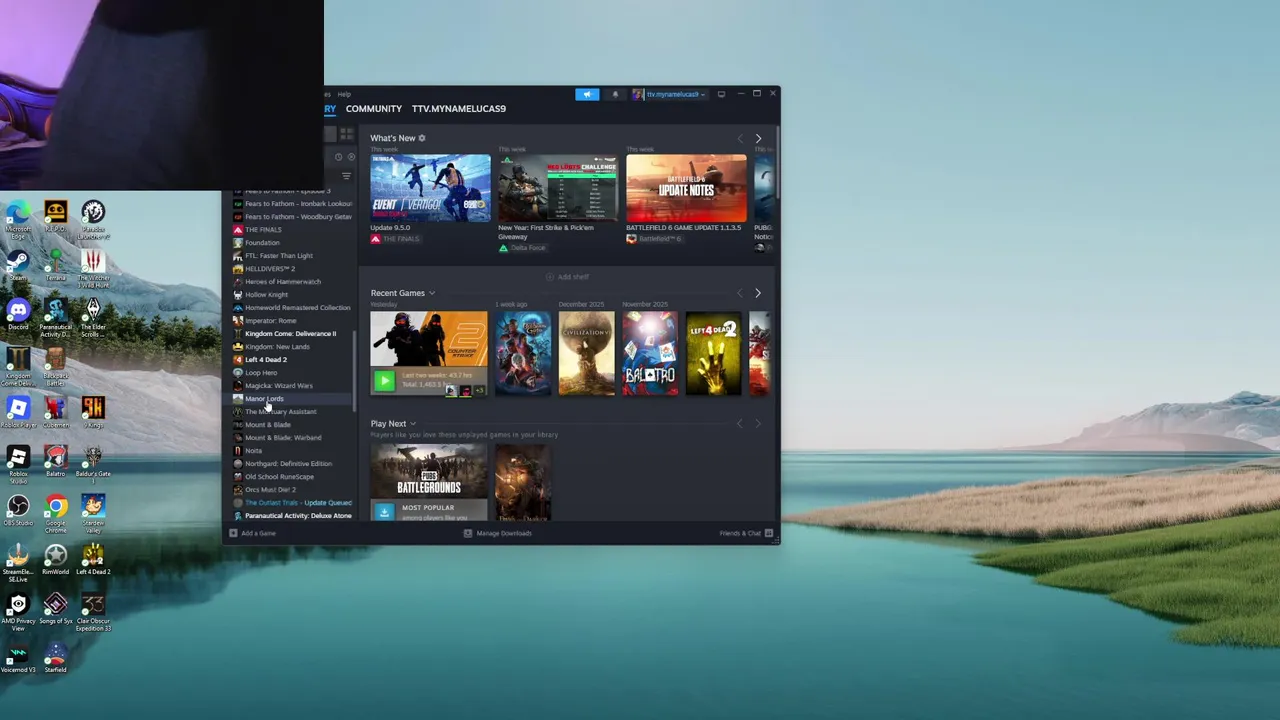Open Roblox Studio desktop icon
Image resolution: width=1280 pixels, height=720 pixels.
(18, 463)
